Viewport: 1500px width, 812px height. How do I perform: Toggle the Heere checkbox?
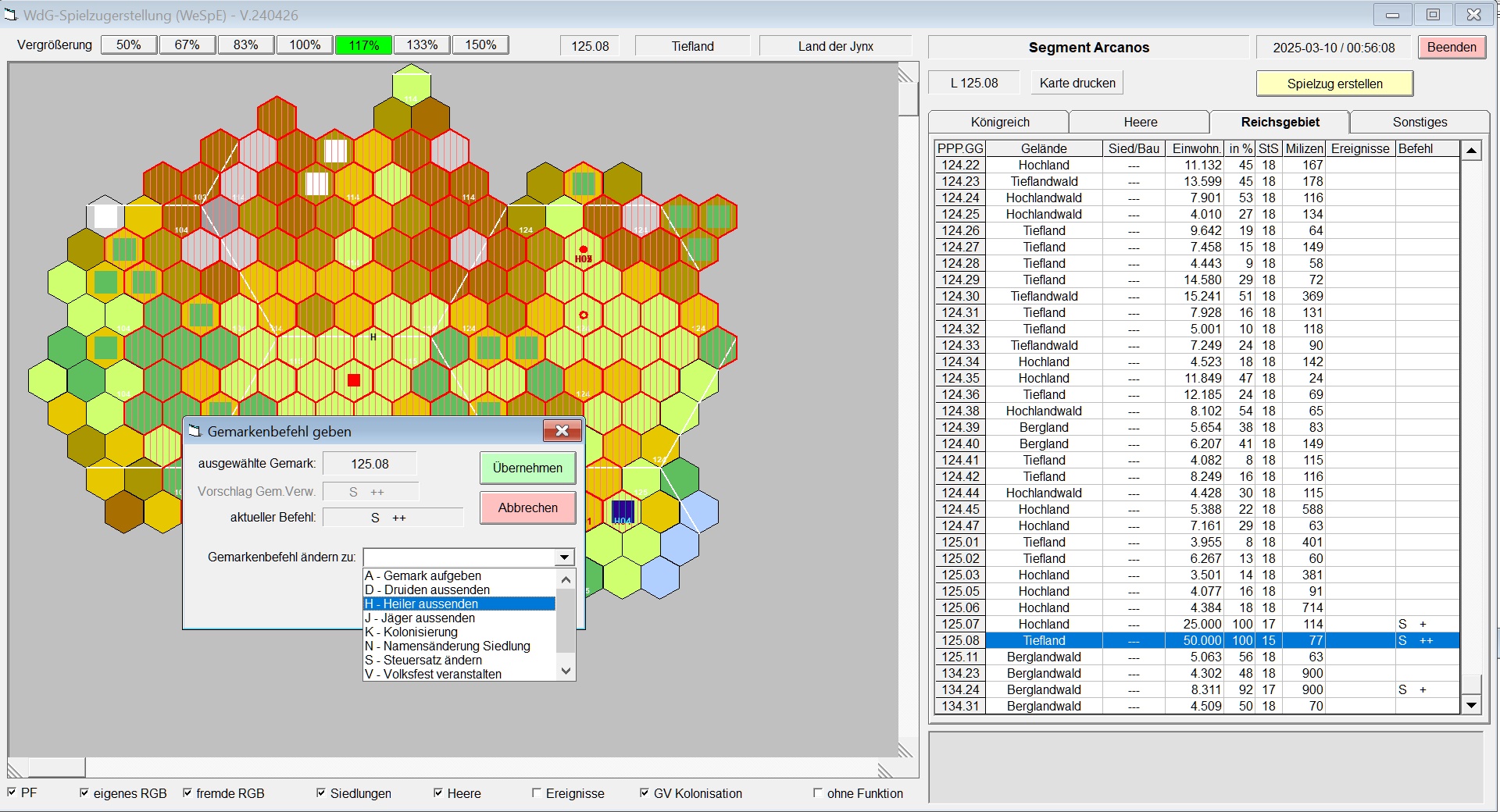[x=438, y=792]
